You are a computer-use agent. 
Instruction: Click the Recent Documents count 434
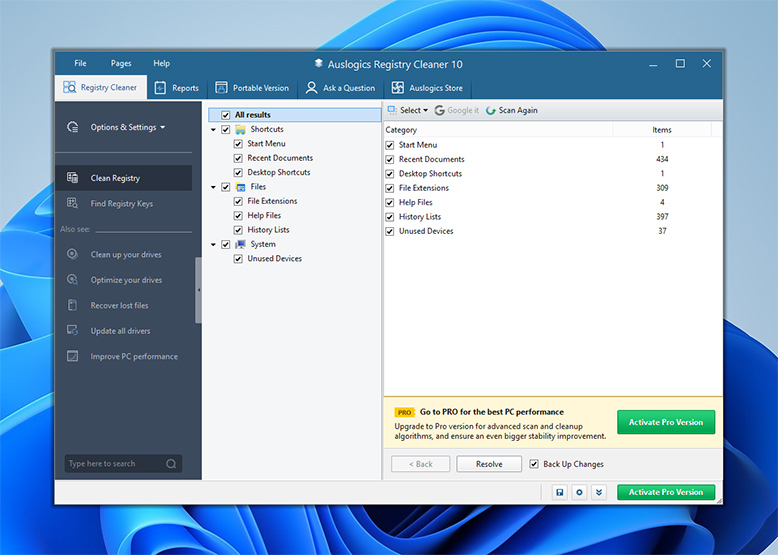tap(662, 159)
